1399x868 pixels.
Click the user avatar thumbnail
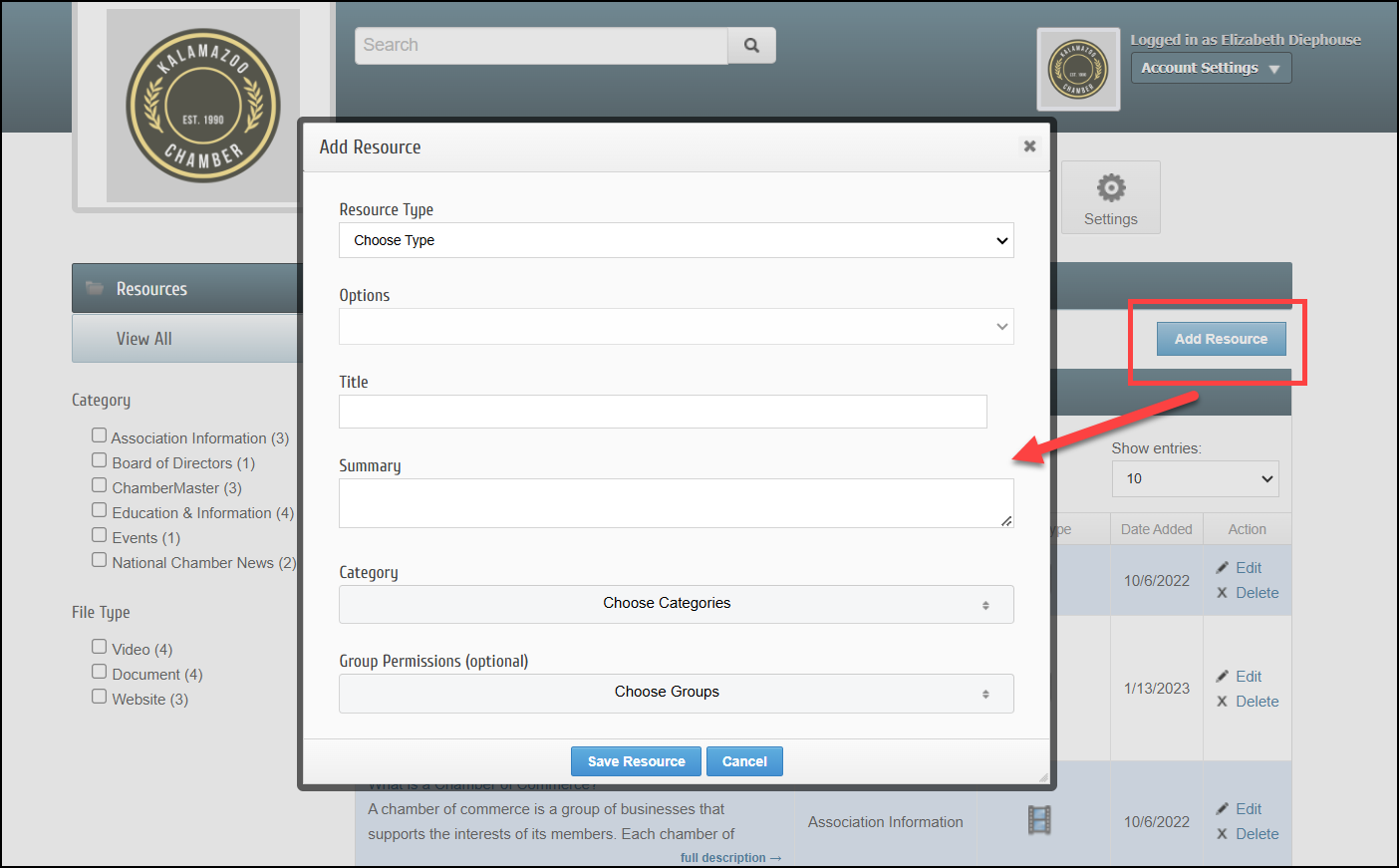(1078, 69)
